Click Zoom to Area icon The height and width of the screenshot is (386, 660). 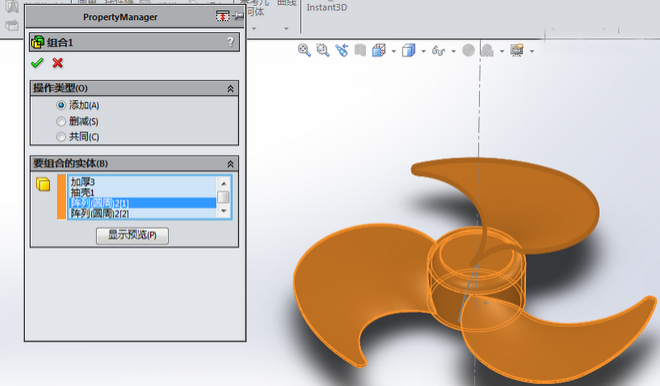click(x=323, y=50)
